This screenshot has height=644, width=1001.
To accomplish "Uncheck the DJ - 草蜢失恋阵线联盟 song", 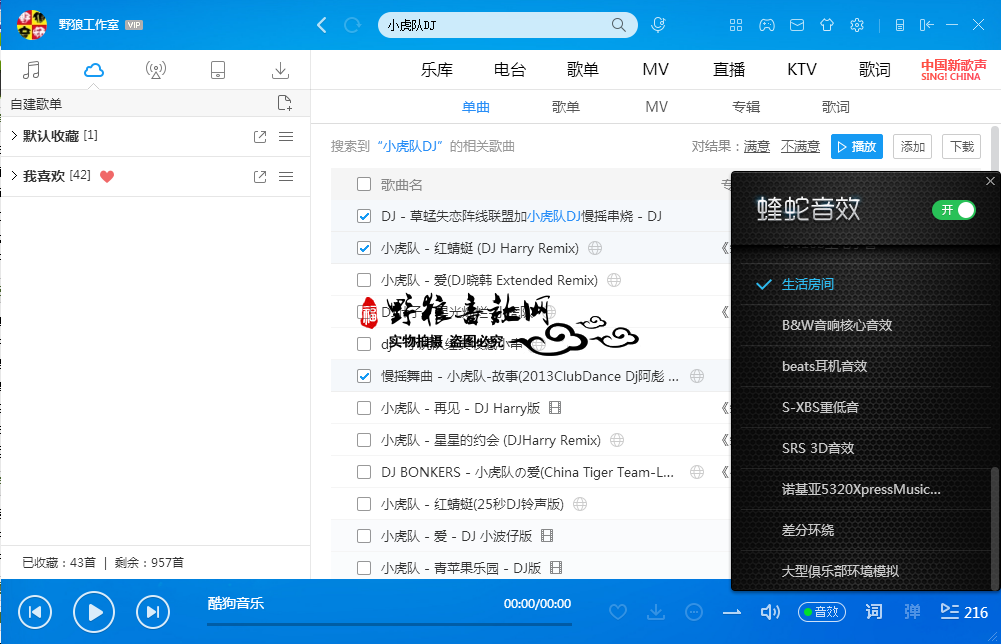I will [364, 216].
